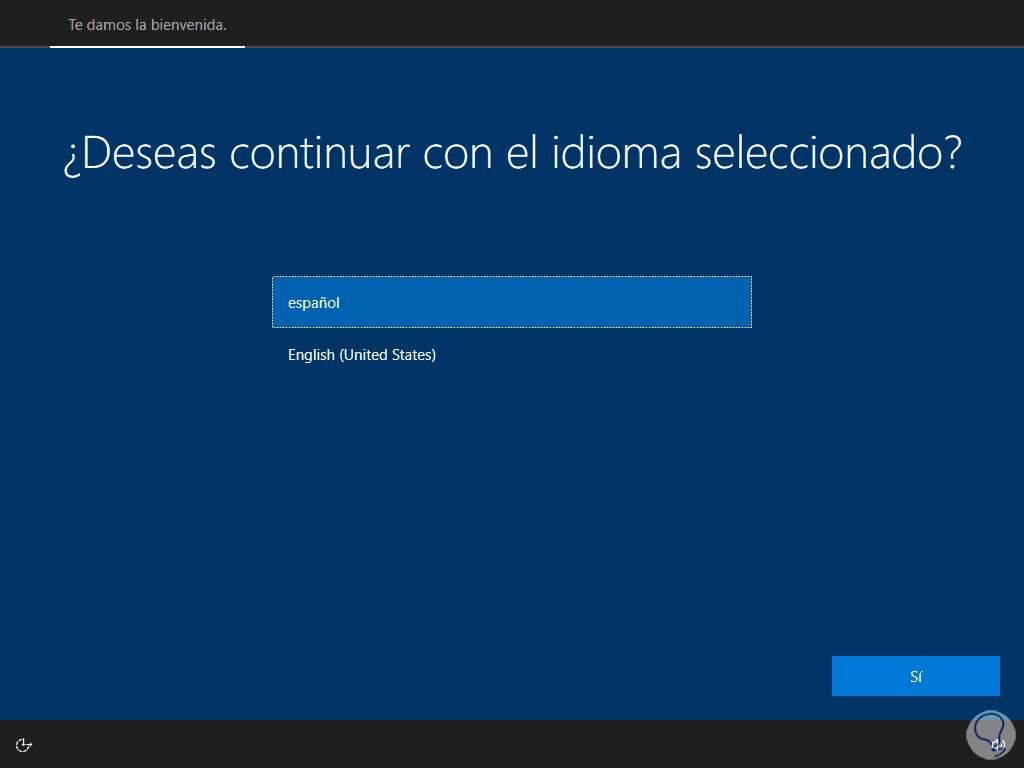The height and width of the screenshot is (768, 1024).
Task: Click the clock-style accessibility icon on the taskbar
Action: point(23,744)
